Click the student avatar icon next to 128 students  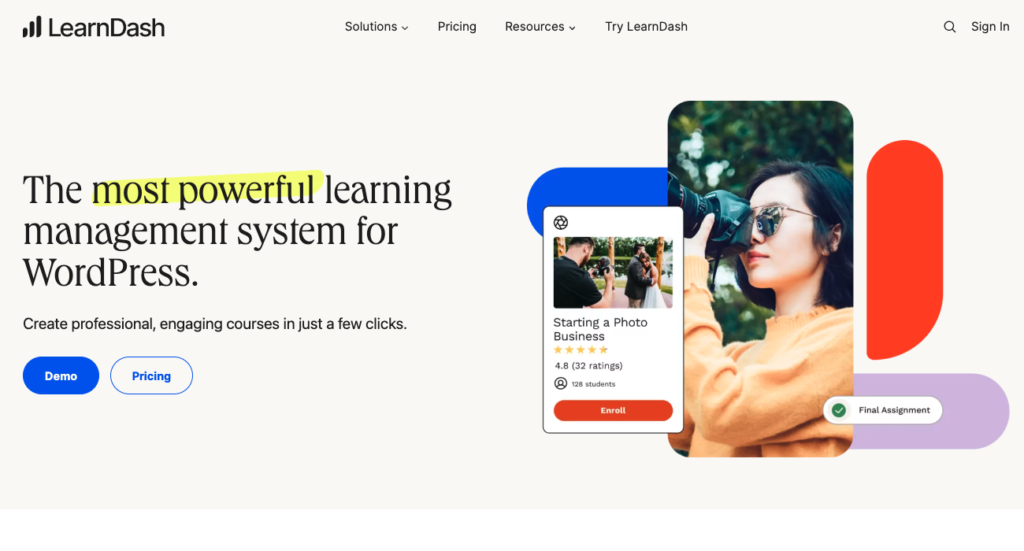click(x=560, y=383)
